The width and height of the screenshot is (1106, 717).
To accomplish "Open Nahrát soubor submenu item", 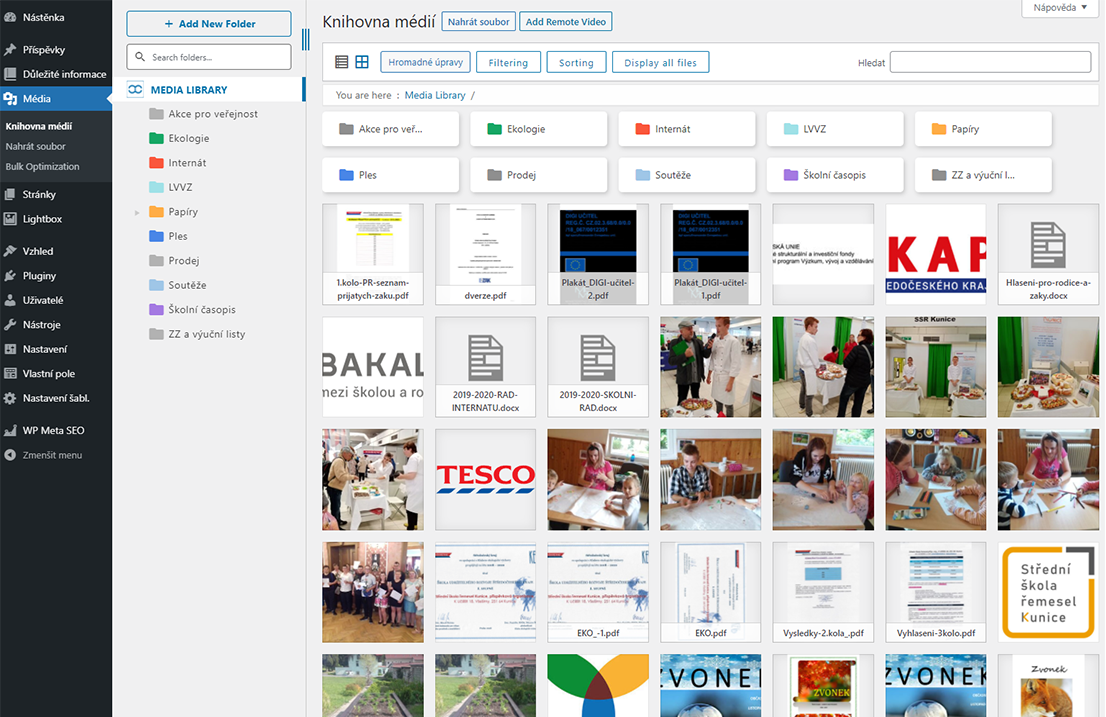I will click(36, 147).
